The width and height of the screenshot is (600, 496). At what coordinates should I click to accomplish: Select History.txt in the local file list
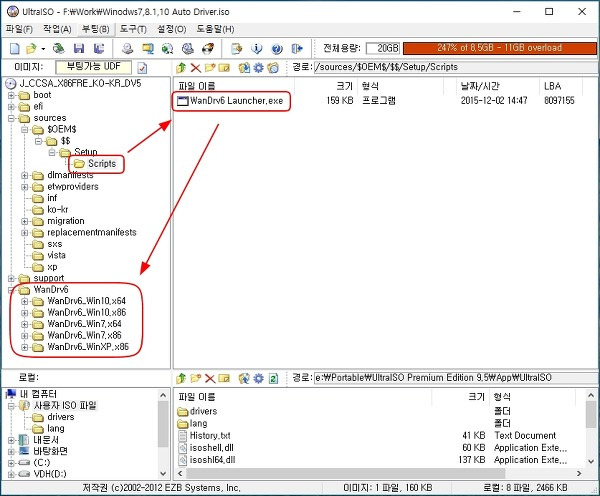pyautogui.click(x=204, y=436)
